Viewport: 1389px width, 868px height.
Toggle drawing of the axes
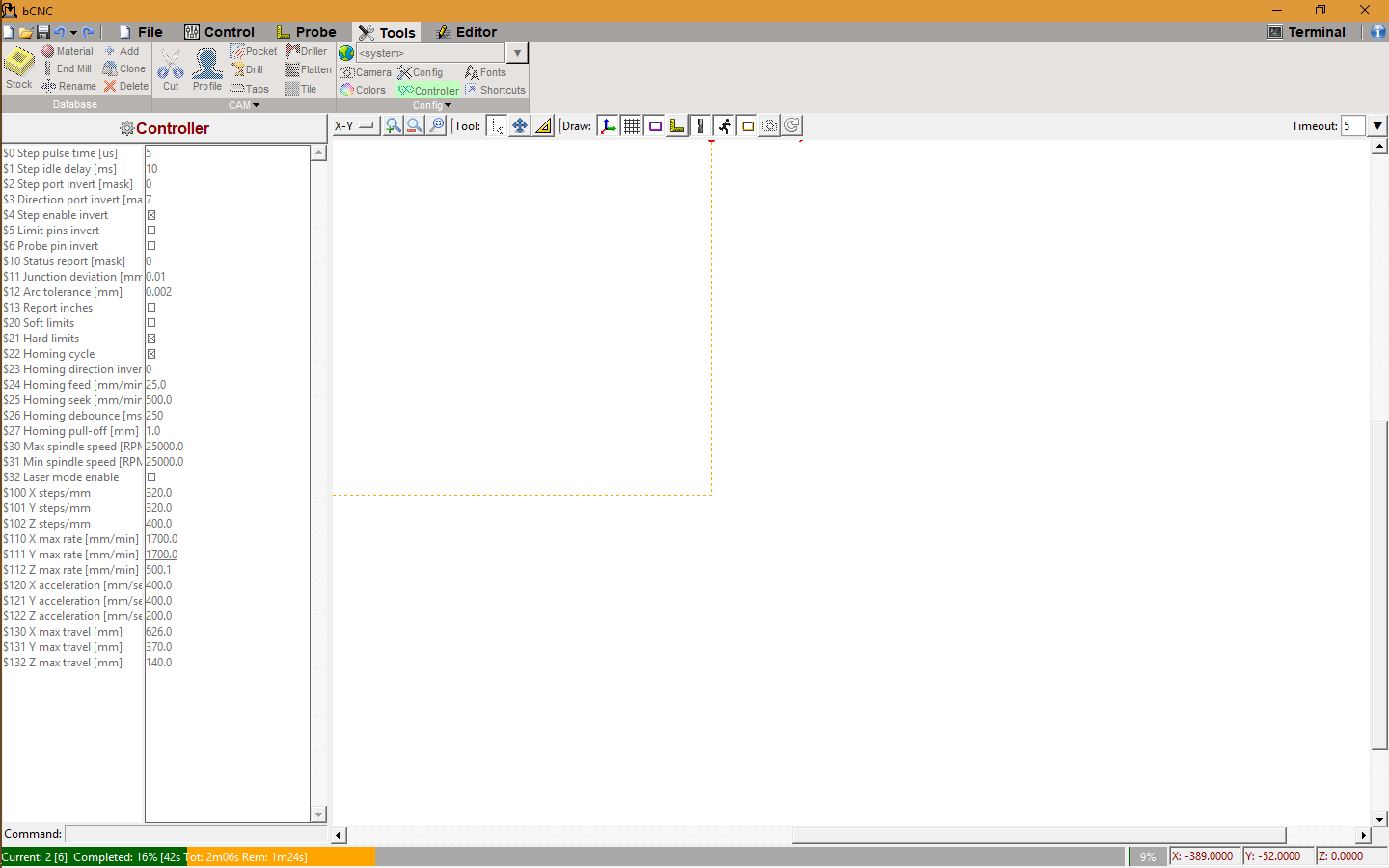pos(609,125)
